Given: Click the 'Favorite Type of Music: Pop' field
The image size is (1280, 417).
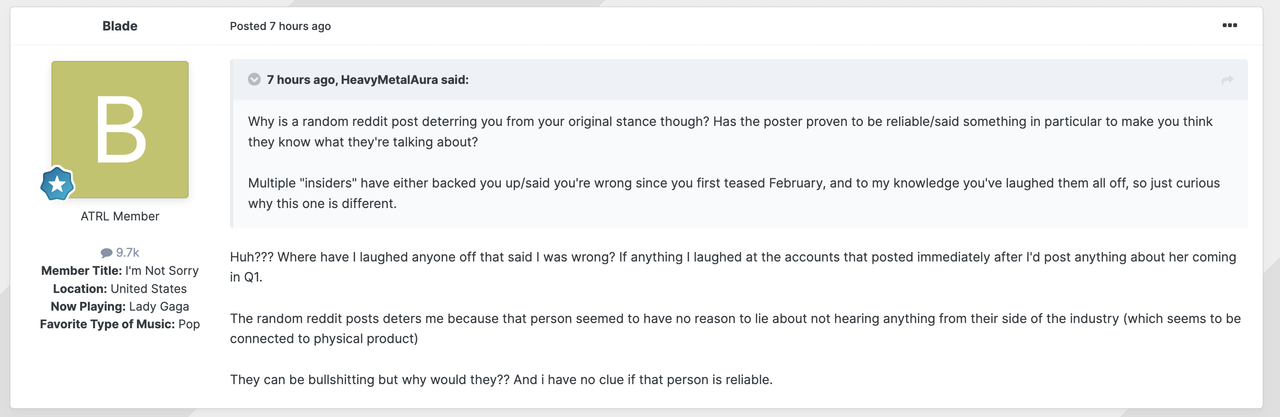Looking at the screenshot, I should point(120,325).
